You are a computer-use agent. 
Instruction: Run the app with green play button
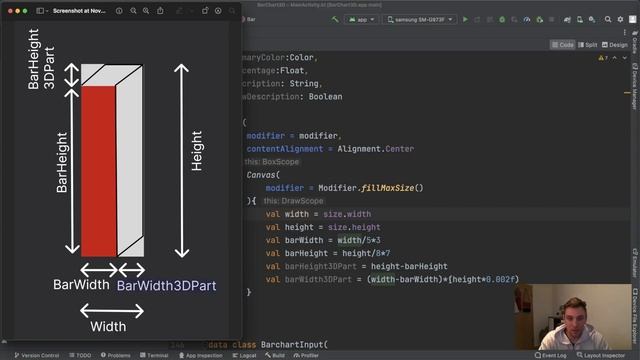pyautogui.click(x=464, y=19)
